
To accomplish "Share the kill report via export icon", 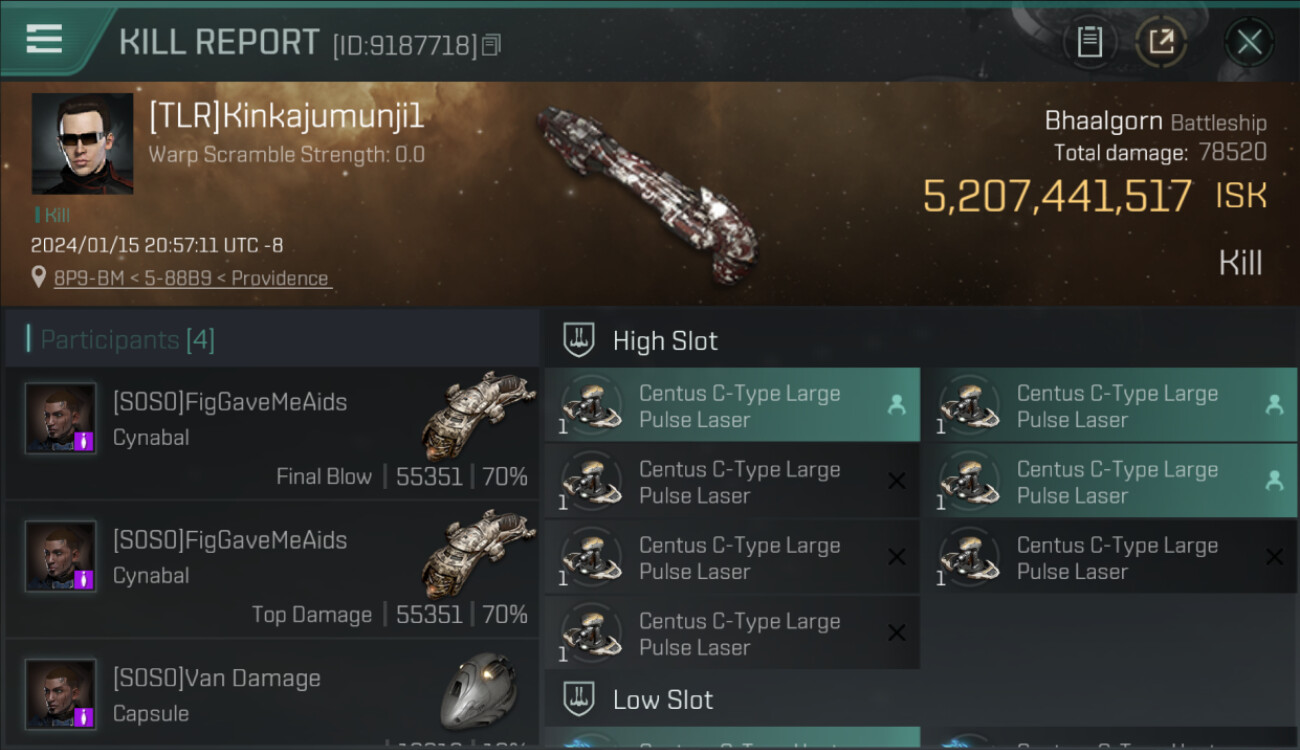I will 1161,42.
